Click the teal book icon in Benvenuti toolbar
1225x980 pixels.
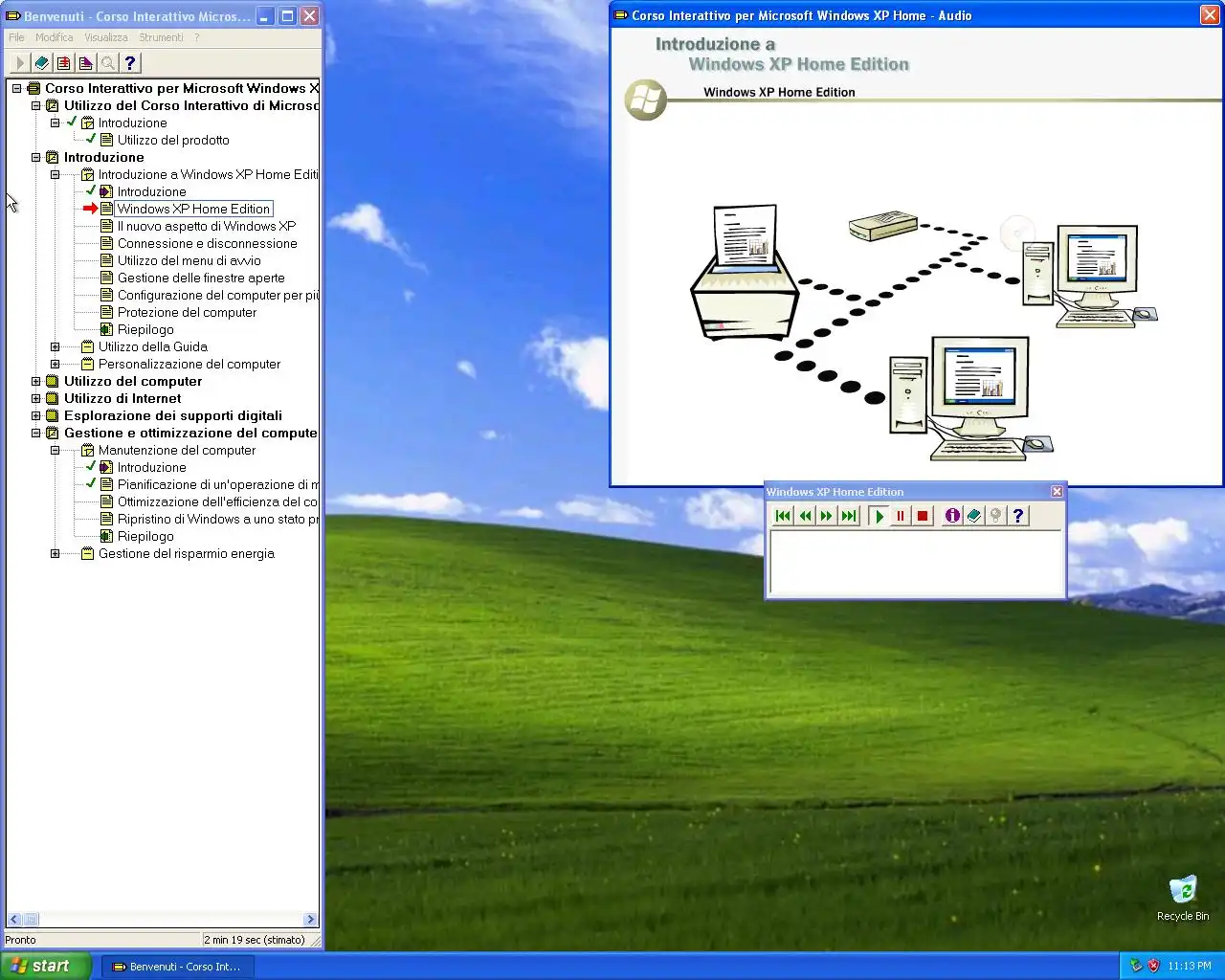42,63
